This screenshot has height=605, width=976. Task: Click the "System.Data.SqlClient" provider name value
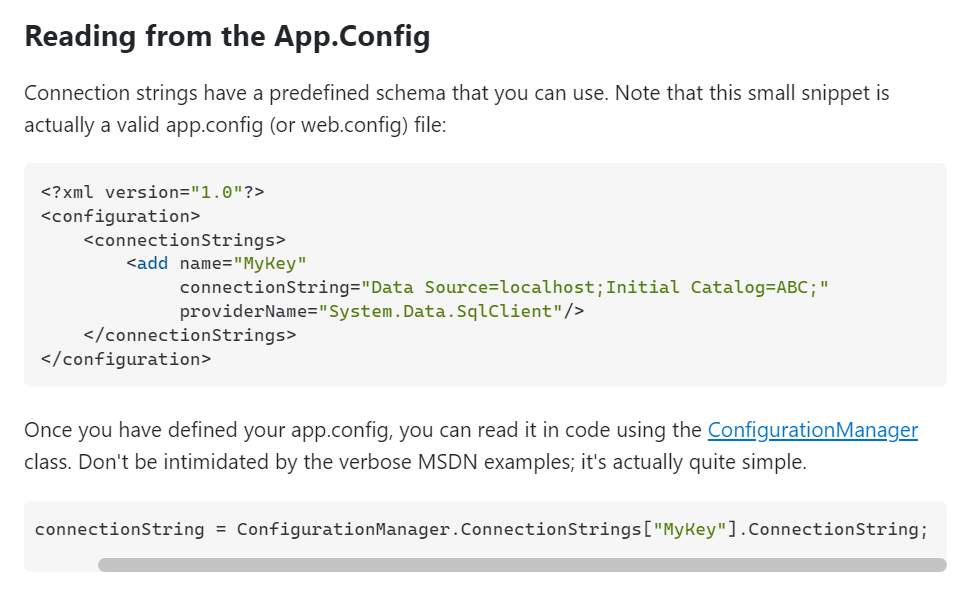tap(441, 311)
